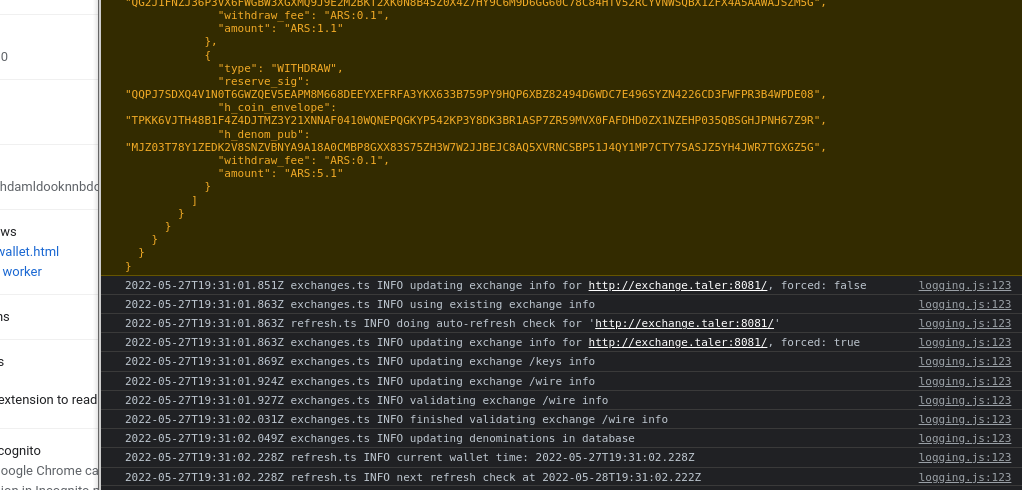Open exchange URL in the 'forced: true' log

click(677, 343)
